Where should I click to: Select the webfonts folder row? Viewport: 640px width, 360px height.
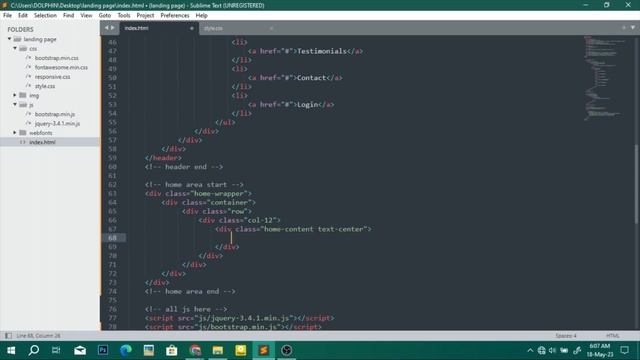point(50,133)
